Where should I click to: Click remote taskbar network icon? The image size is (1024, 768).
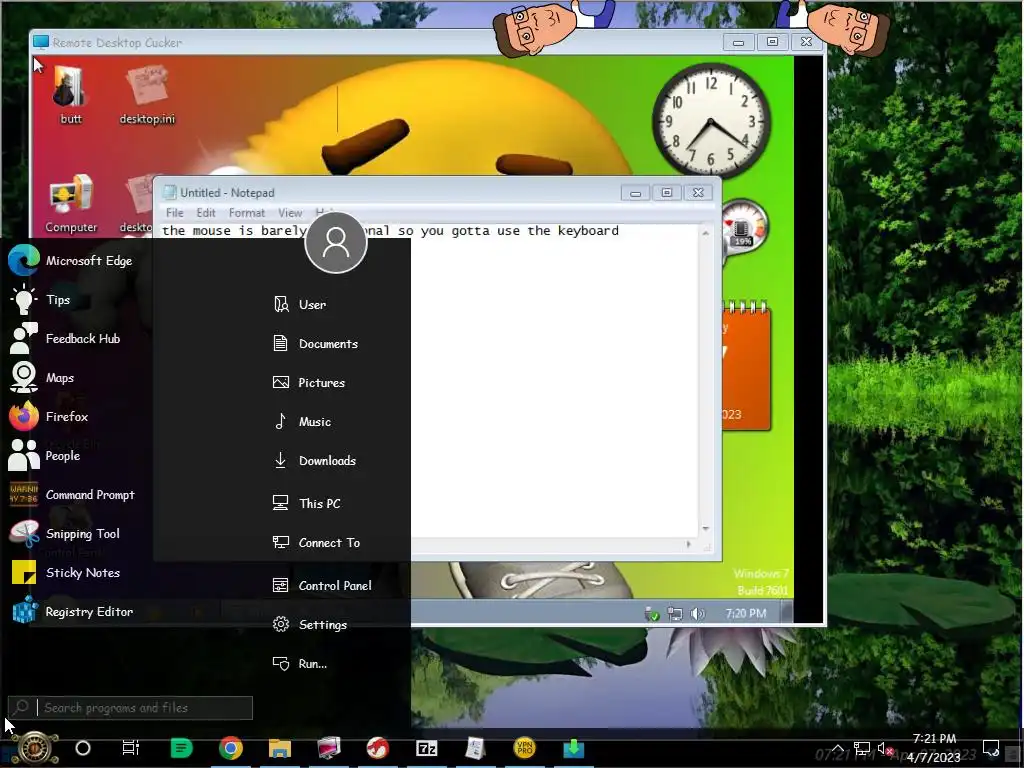pos(675,614)
